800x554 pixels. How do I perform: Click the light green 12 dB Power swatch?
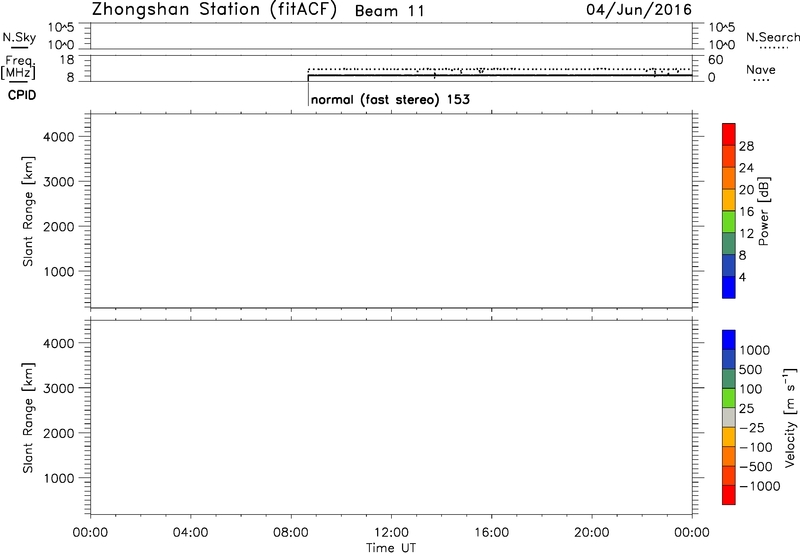pyautogui.click(x=729, y=221)
